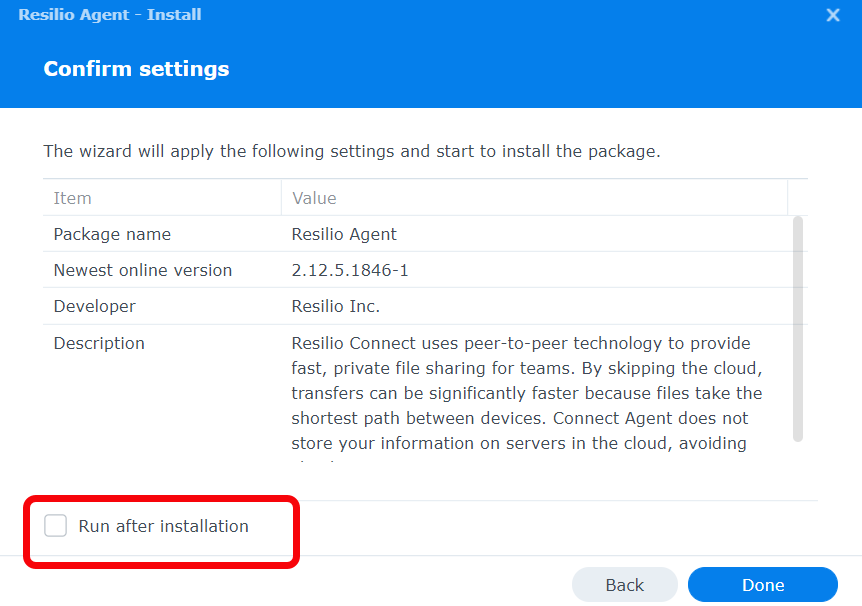This screenshot has width=862, height=606.
Task: Close the Resilio Agent Install dialog
Action: point(833,15)
